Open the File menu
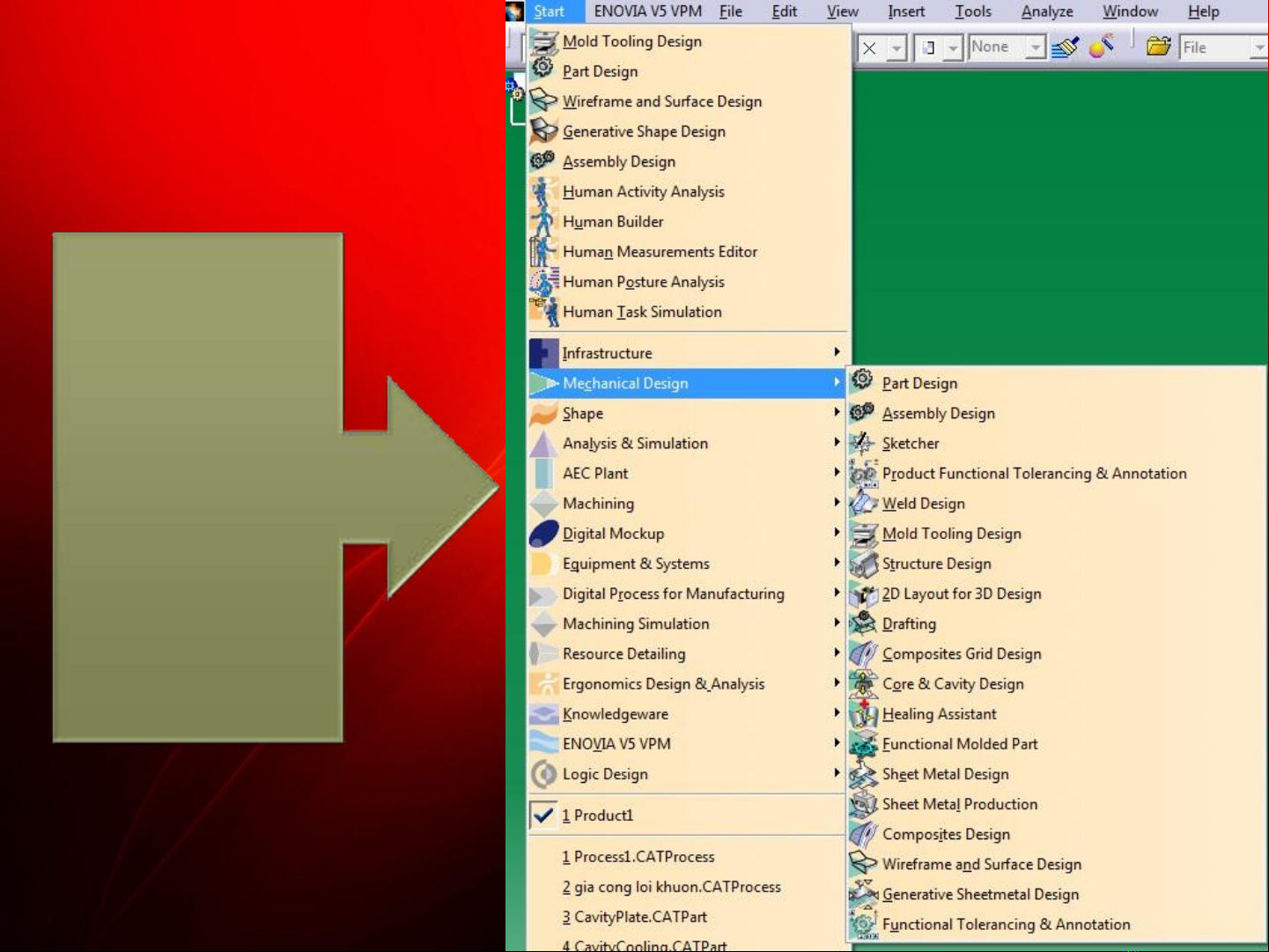The image size is (1269, 952). coord(731,11)
